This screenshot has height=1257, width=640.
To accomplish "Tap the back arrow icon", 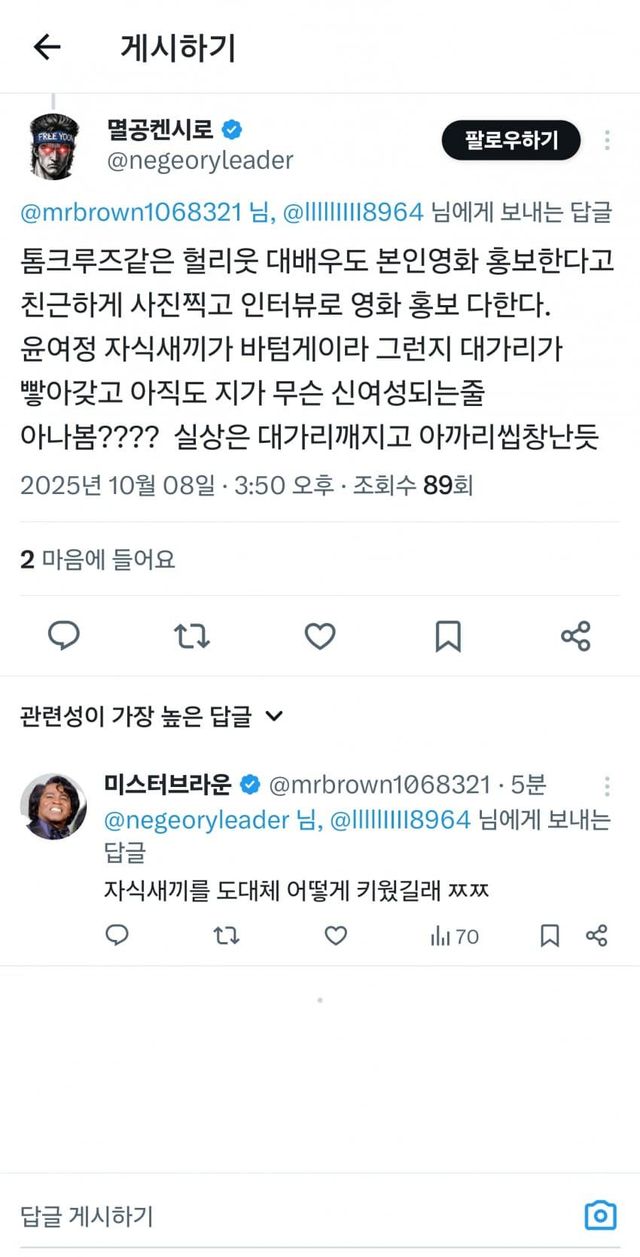I will [x=47, y=47].
